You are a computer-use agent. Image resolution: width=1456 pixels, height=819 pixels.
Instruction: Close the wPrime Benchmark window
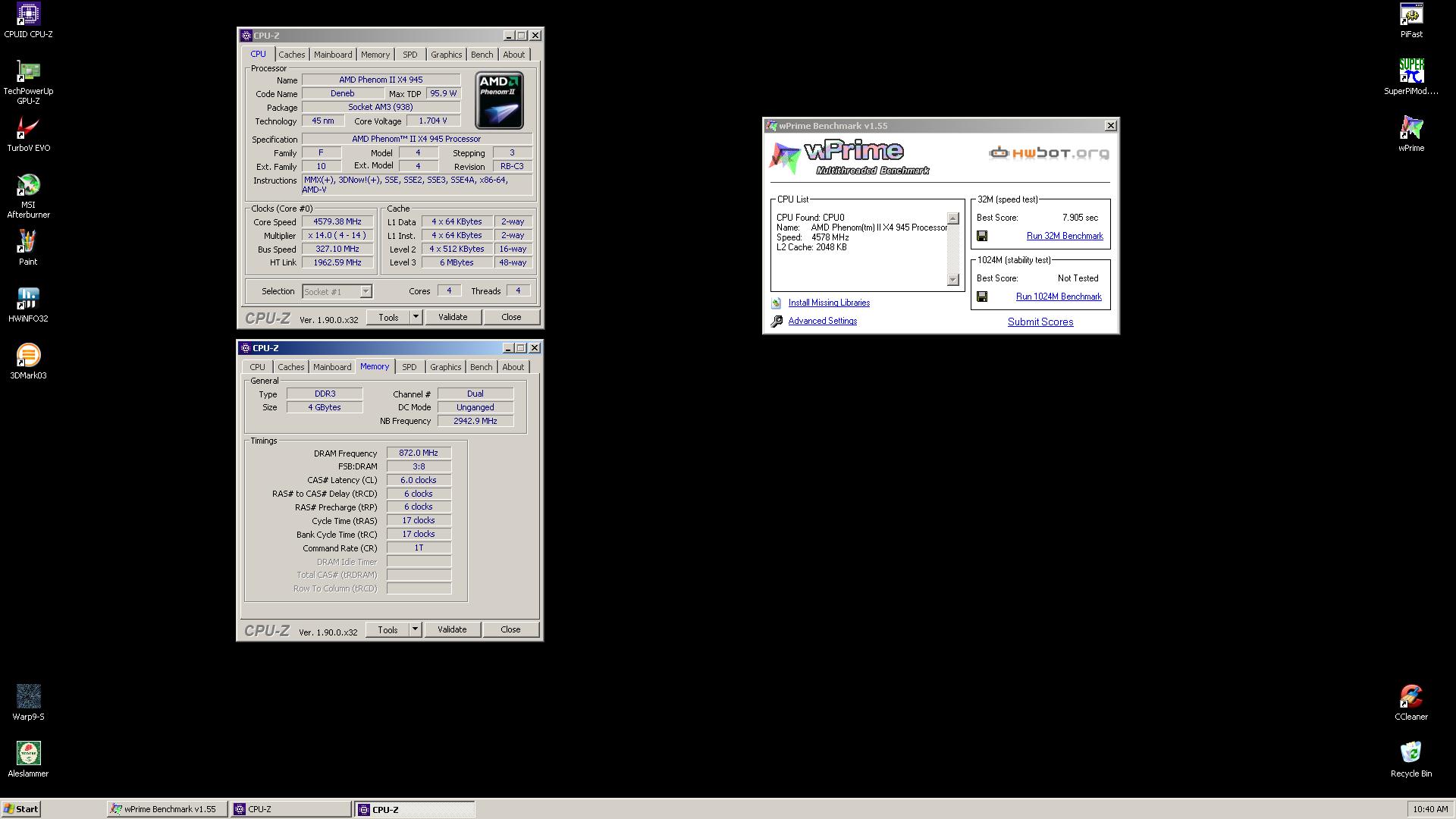point(1111,126)
